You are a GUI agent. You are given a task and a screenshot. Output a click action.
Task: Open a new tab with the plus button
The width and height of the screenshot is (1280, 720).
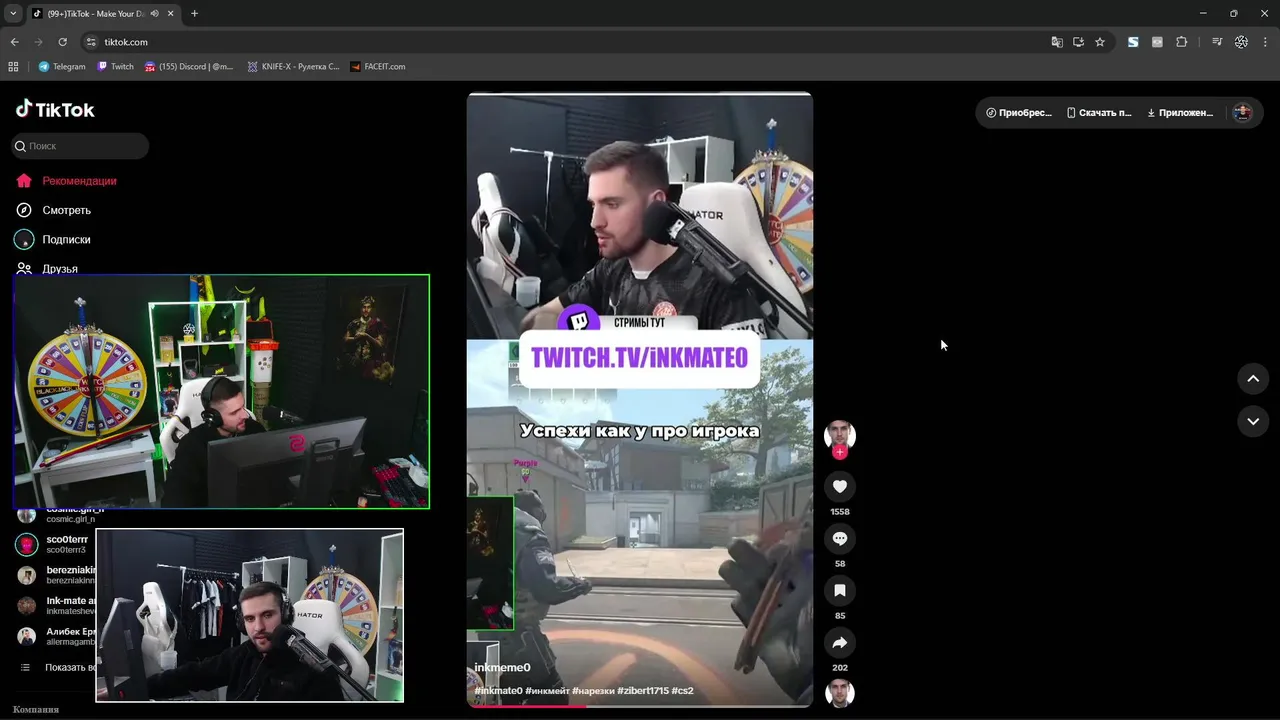[194, 13]
